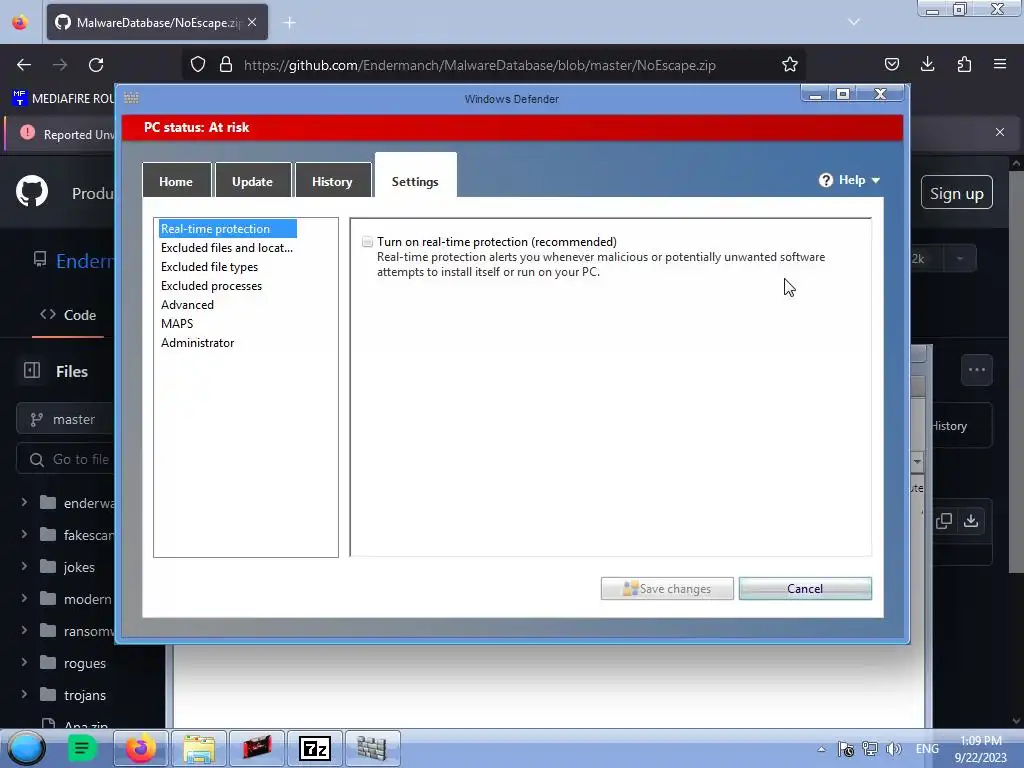Viewport: 1024px width, 768px height.
Task: Open a new Firefox tab
Action: click(x=289, y=23)
